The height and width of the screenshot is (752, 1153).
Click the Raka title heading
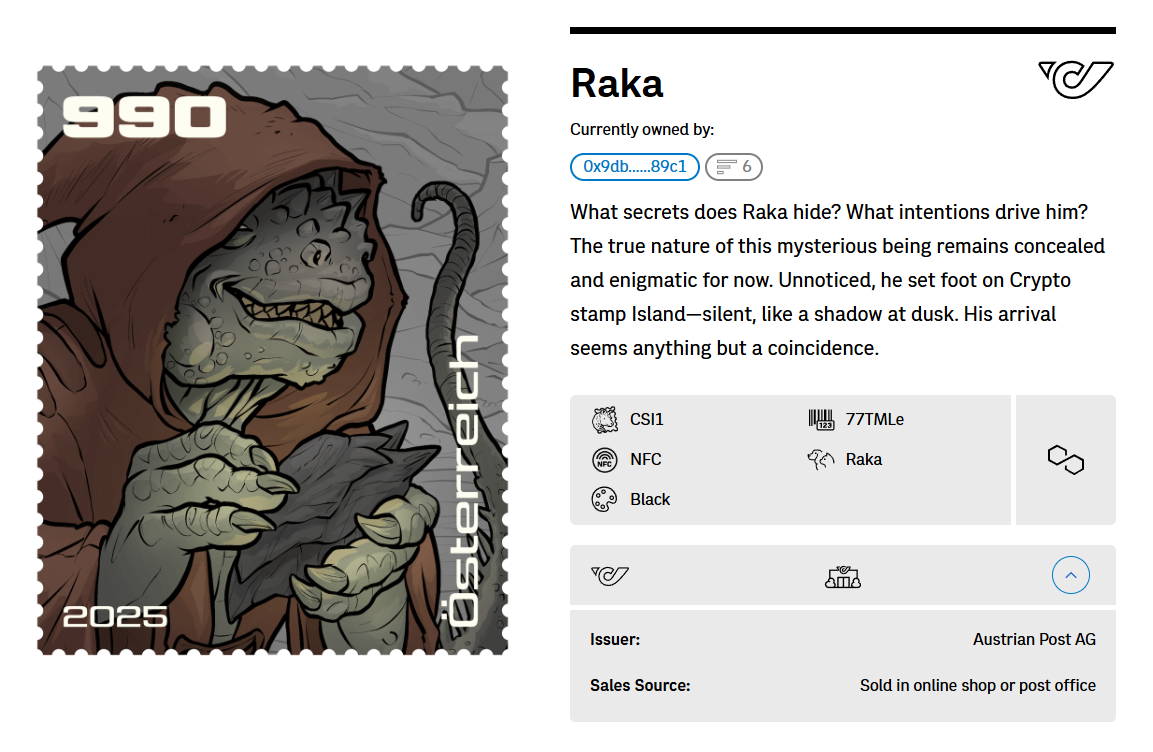[x=616, y=84]
